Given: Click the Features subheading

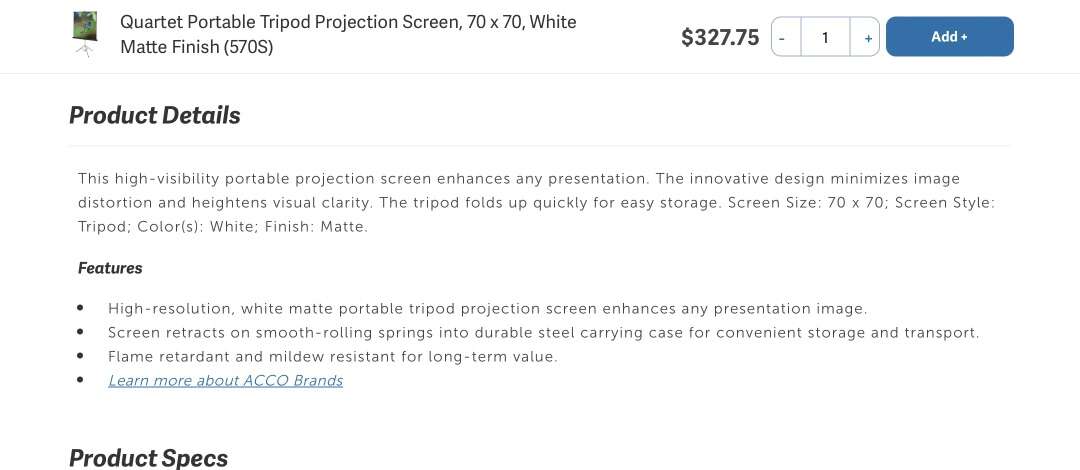Looking at the screenshot, I should (110, 268).
